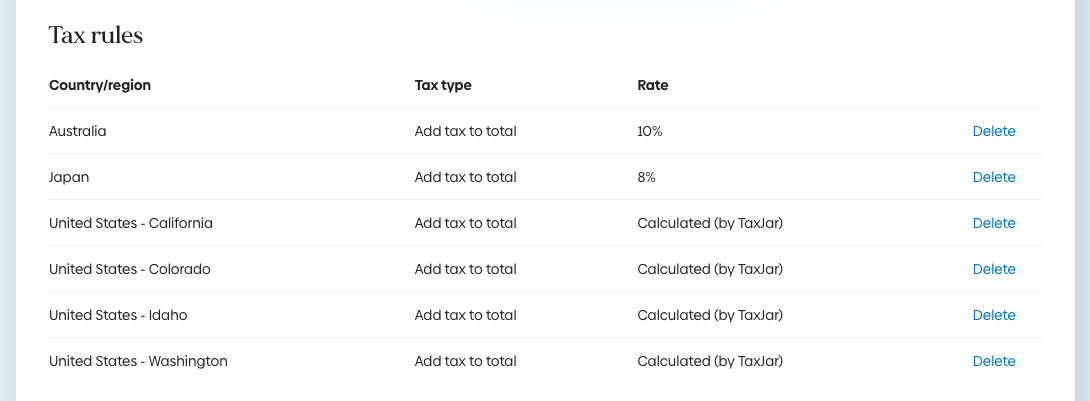Click the Tax type column header

[443, 85]
